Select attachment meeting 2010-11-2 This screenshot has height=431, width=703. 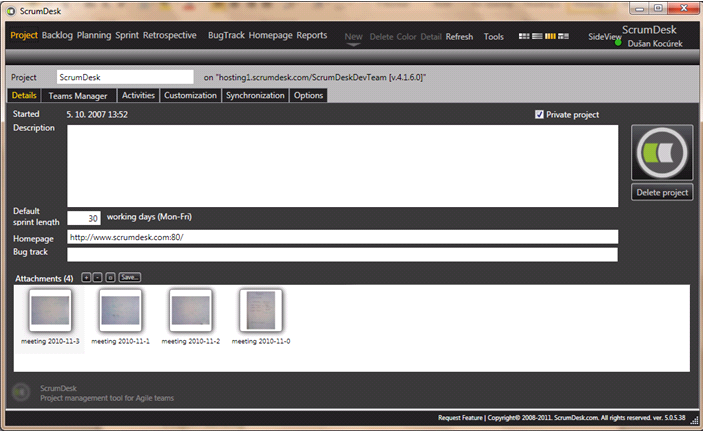[191, 318]
